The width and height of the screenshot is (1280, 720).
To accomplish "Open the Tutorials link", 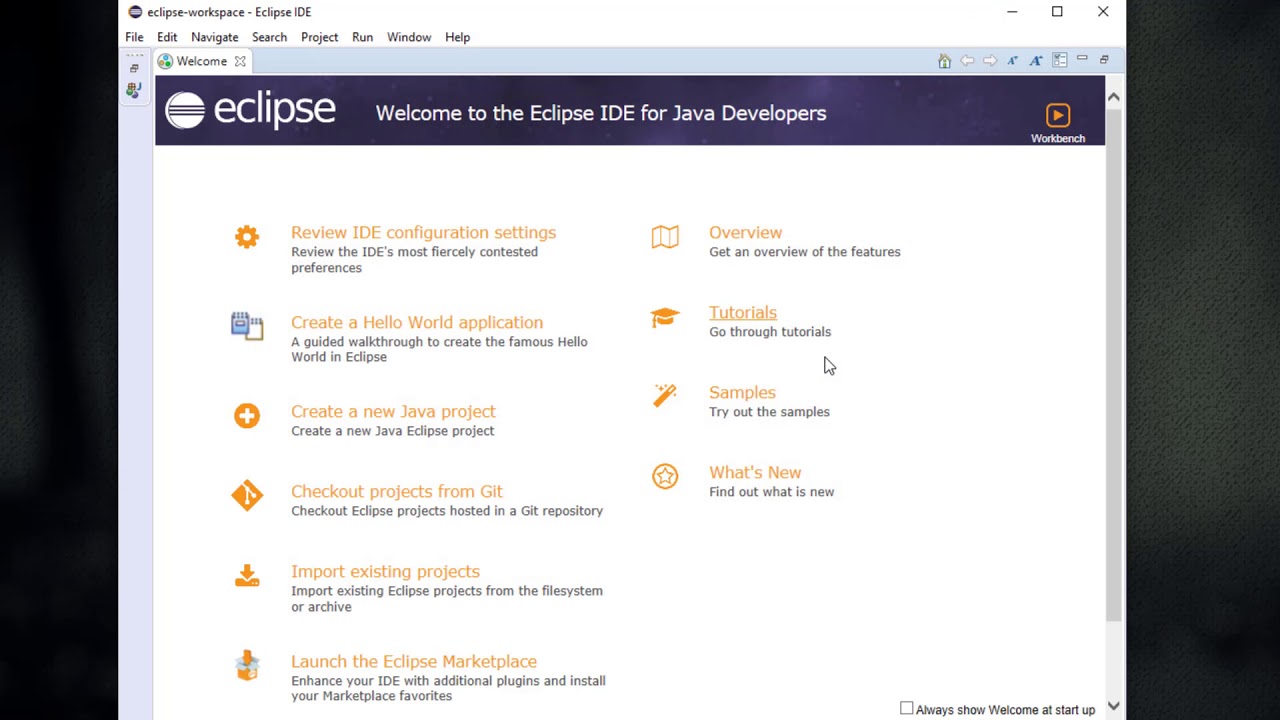I will pos(743,312).
